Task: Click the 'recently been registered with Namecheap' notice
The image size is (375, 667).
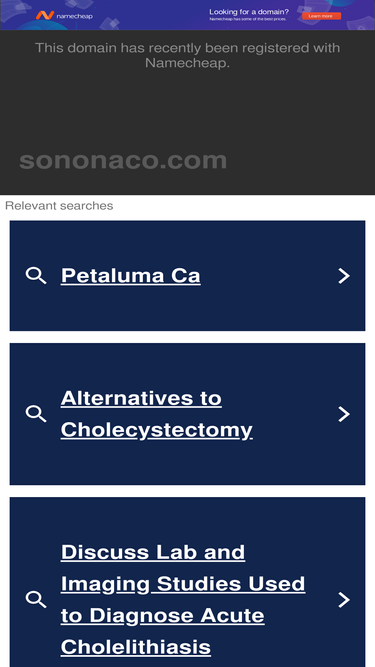Action: click(188, 55)
